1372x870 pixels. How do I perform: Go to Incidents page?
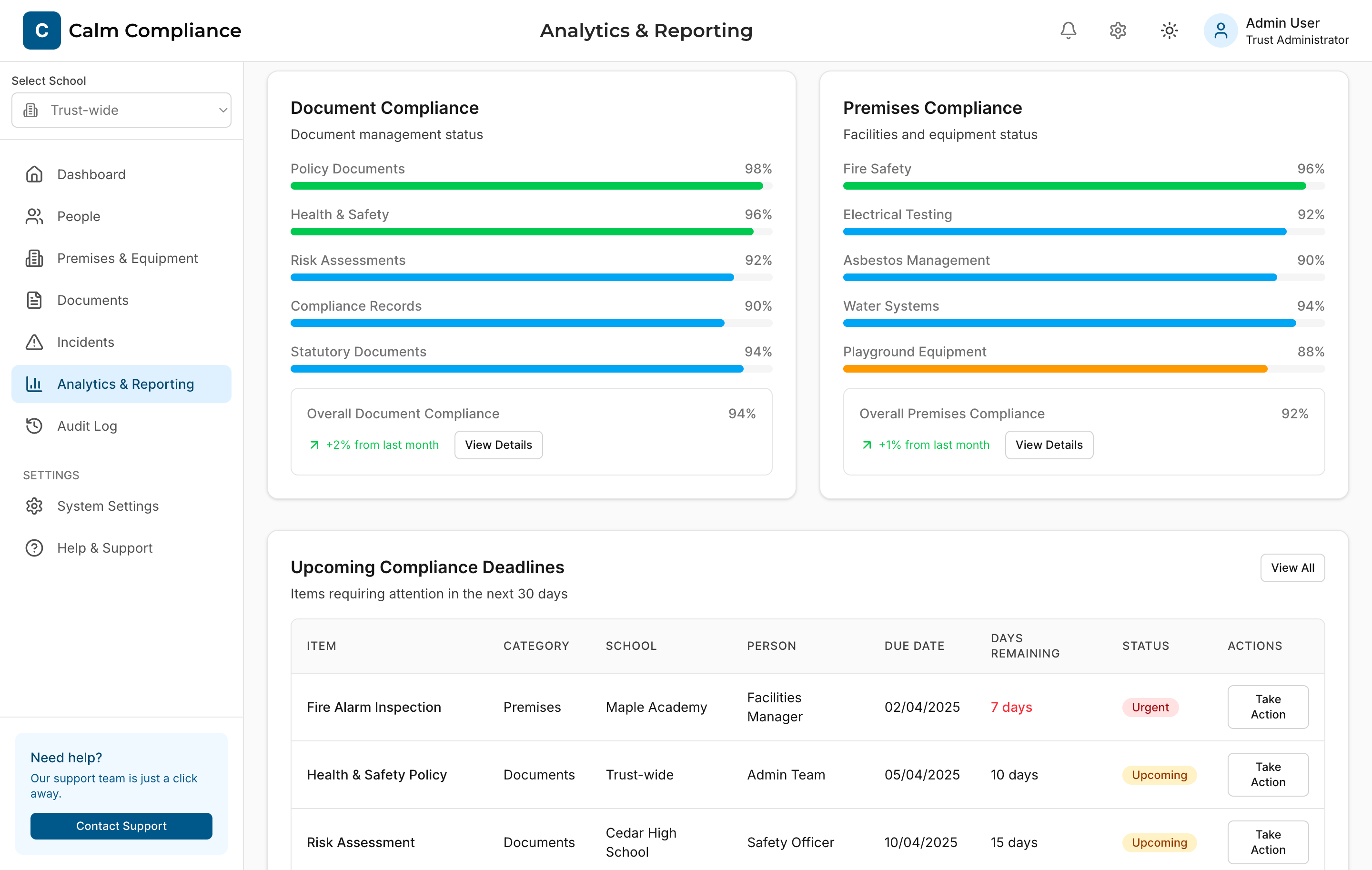pyautogui.click(x=121, y=342)
